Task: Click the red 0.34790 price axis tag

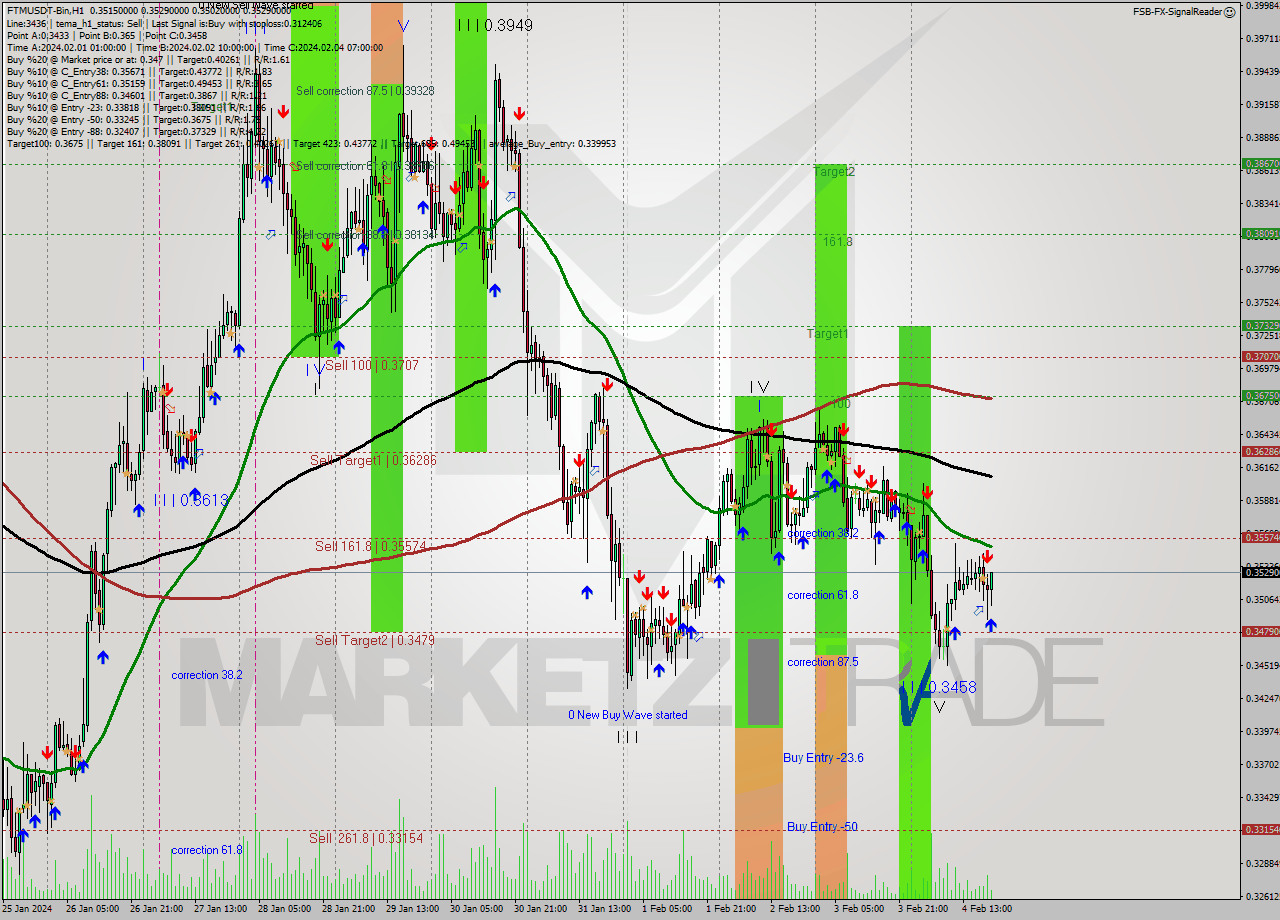Action: 1260,631
